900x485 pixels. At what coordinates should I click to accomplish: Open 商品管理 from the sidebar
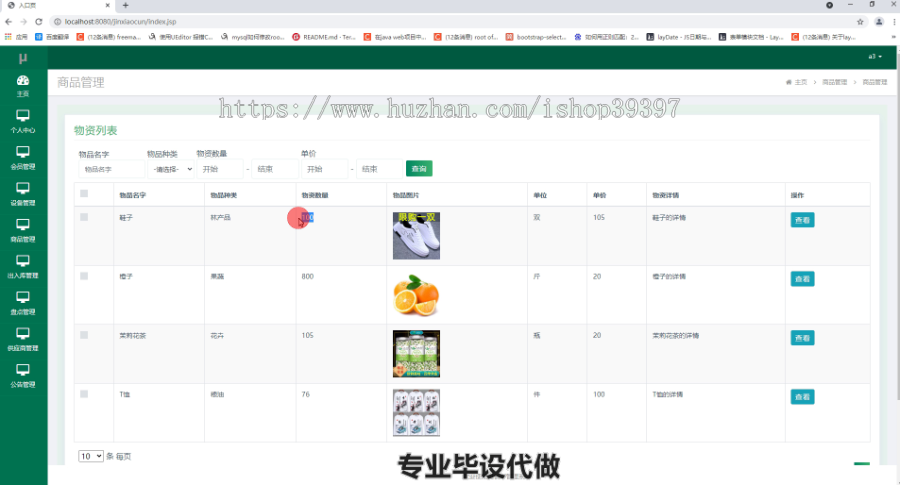tap(23, 231)
